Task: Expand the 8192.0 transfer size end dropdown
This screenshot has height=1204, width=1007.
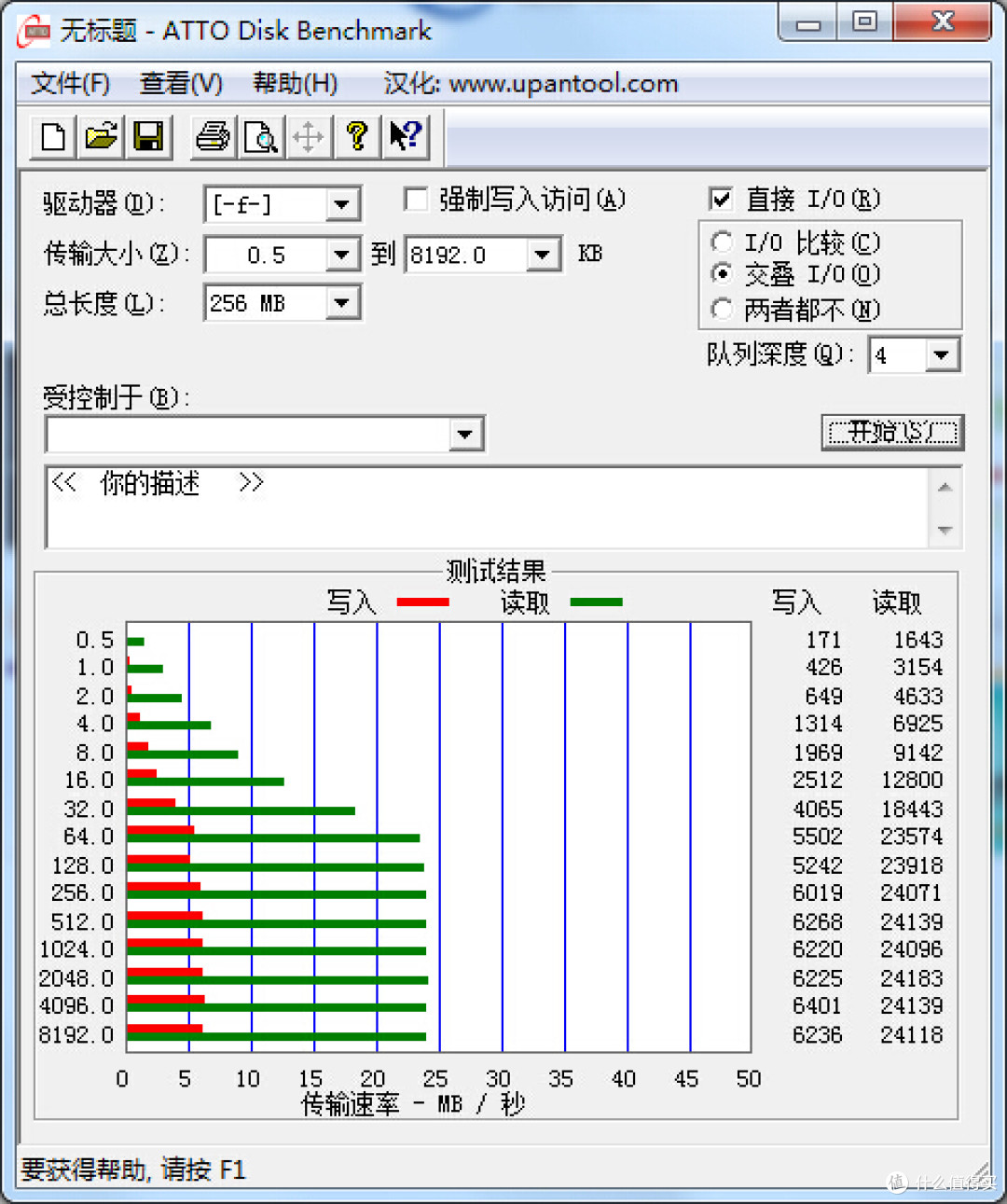Action: tap(542, 255)
